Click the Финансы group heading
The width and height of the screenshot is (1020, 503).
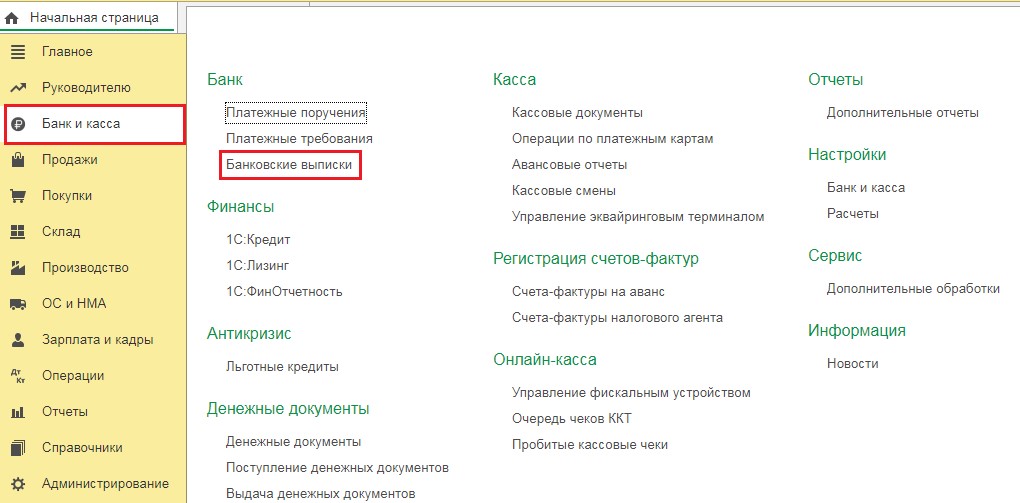click(x=241, y=207)
